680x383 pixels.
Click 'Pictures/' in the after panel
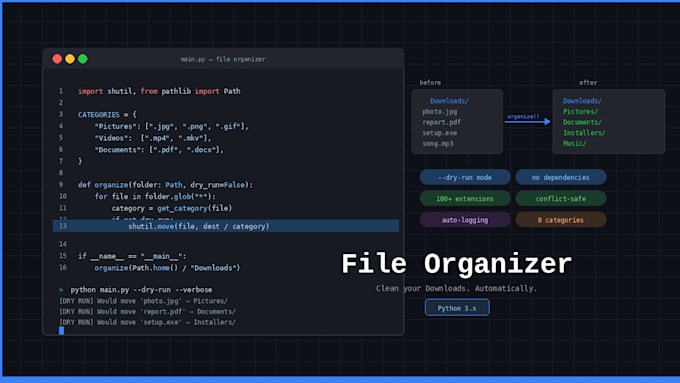(580, 111)
